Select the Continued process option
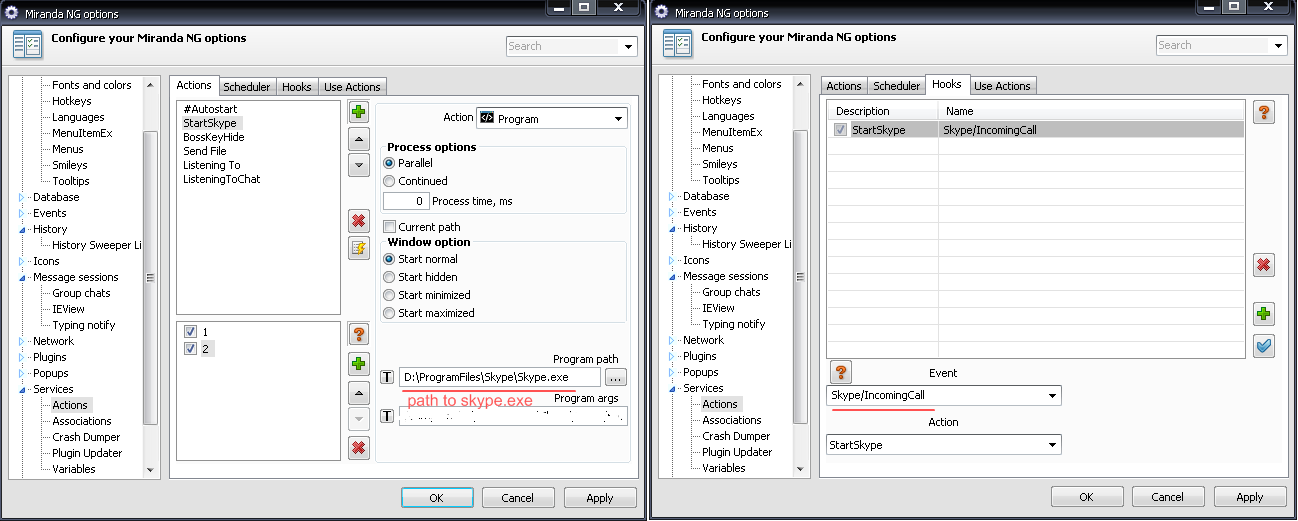Screen dimensions: 1298x521 (390, 181)
